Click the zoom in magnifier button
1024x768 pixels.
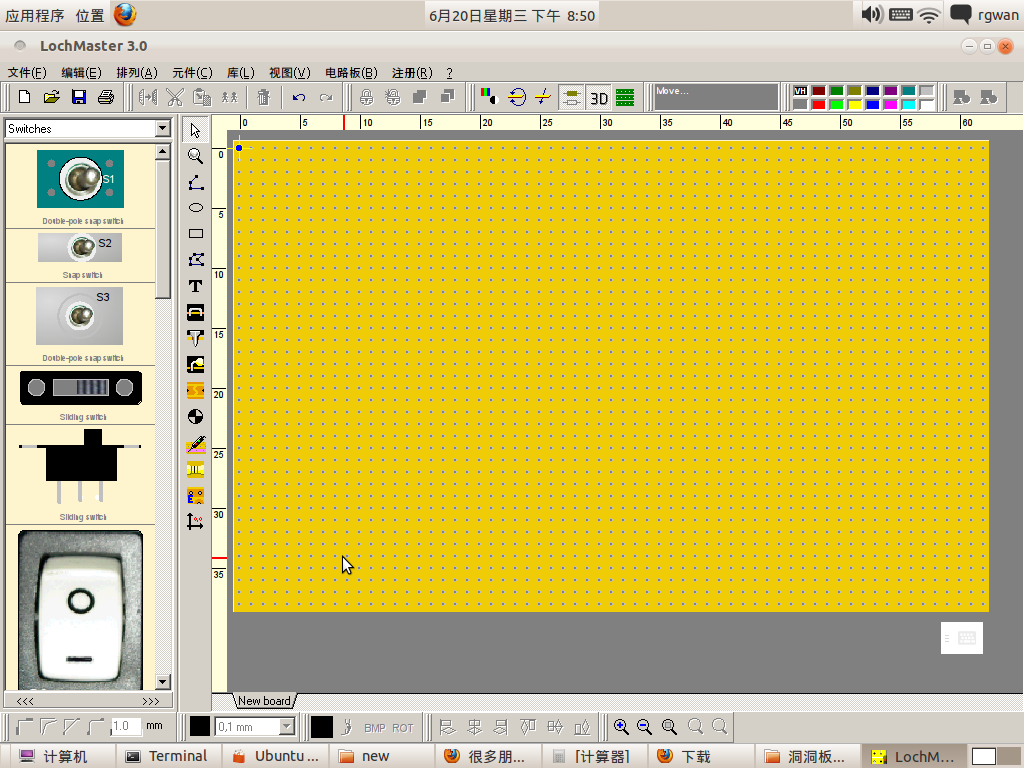click(x=621, y=727)
